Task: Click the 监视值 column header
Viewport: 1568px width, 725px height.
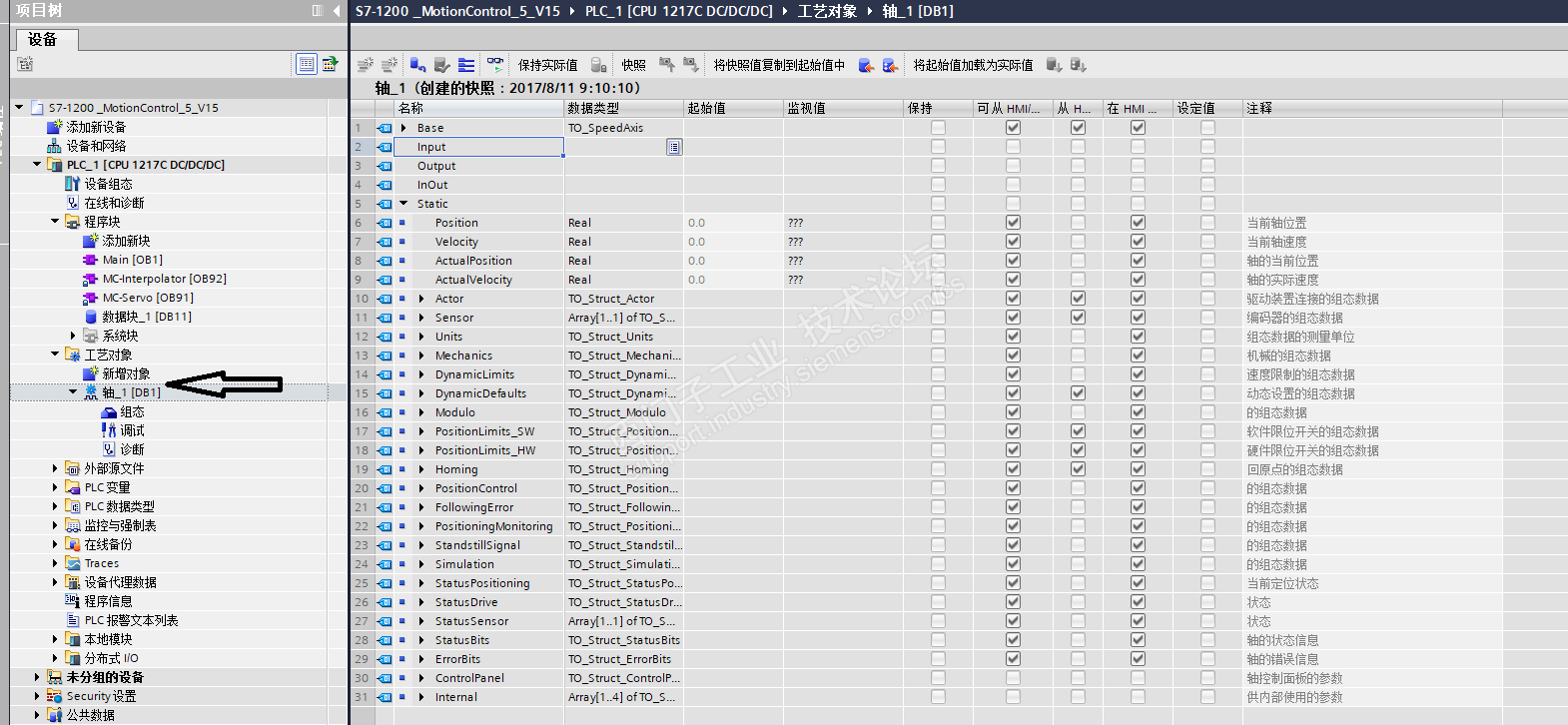Action: pyautogui.click(x=844, y=108)
